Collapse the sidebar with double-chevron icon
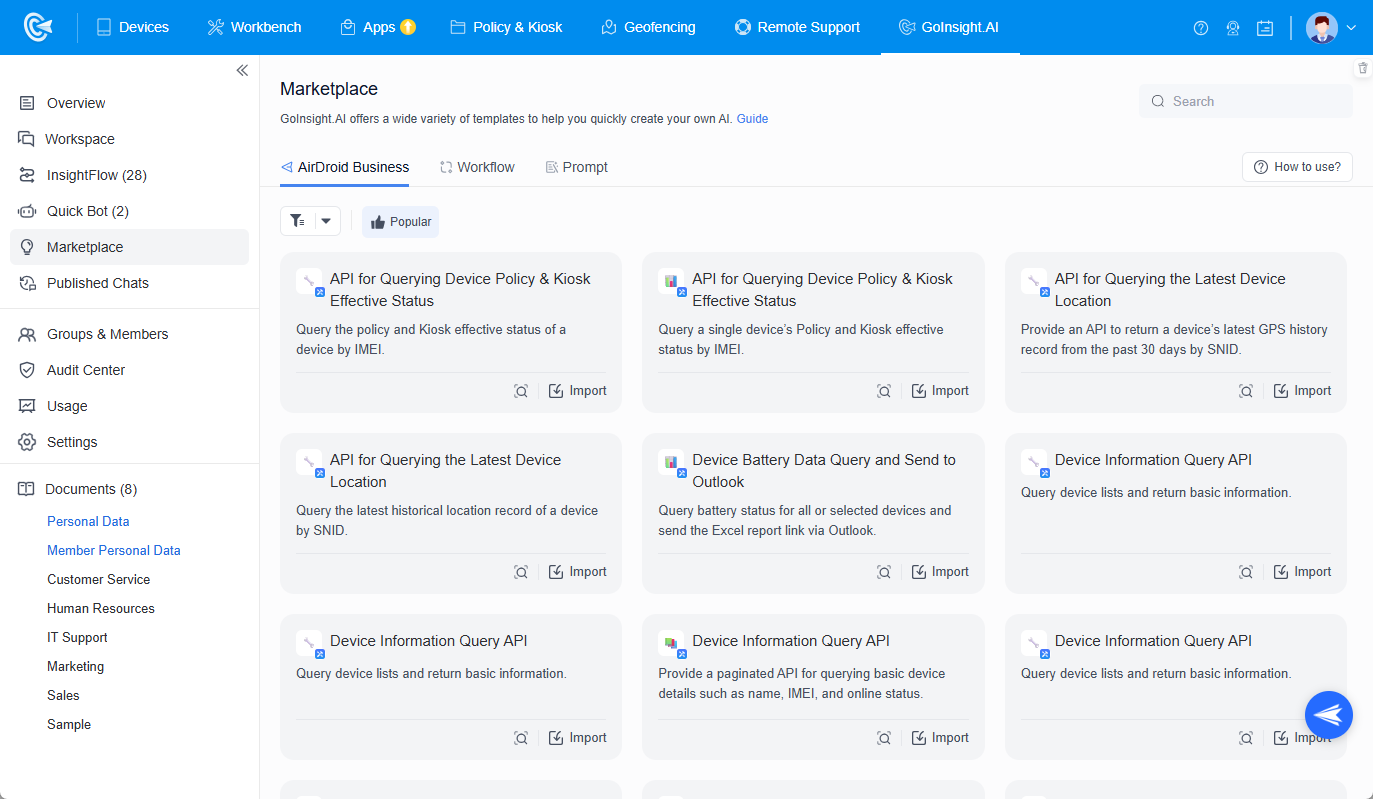Image resolution: width=1373 pixels, height=799 pixels. pos(242,70)
